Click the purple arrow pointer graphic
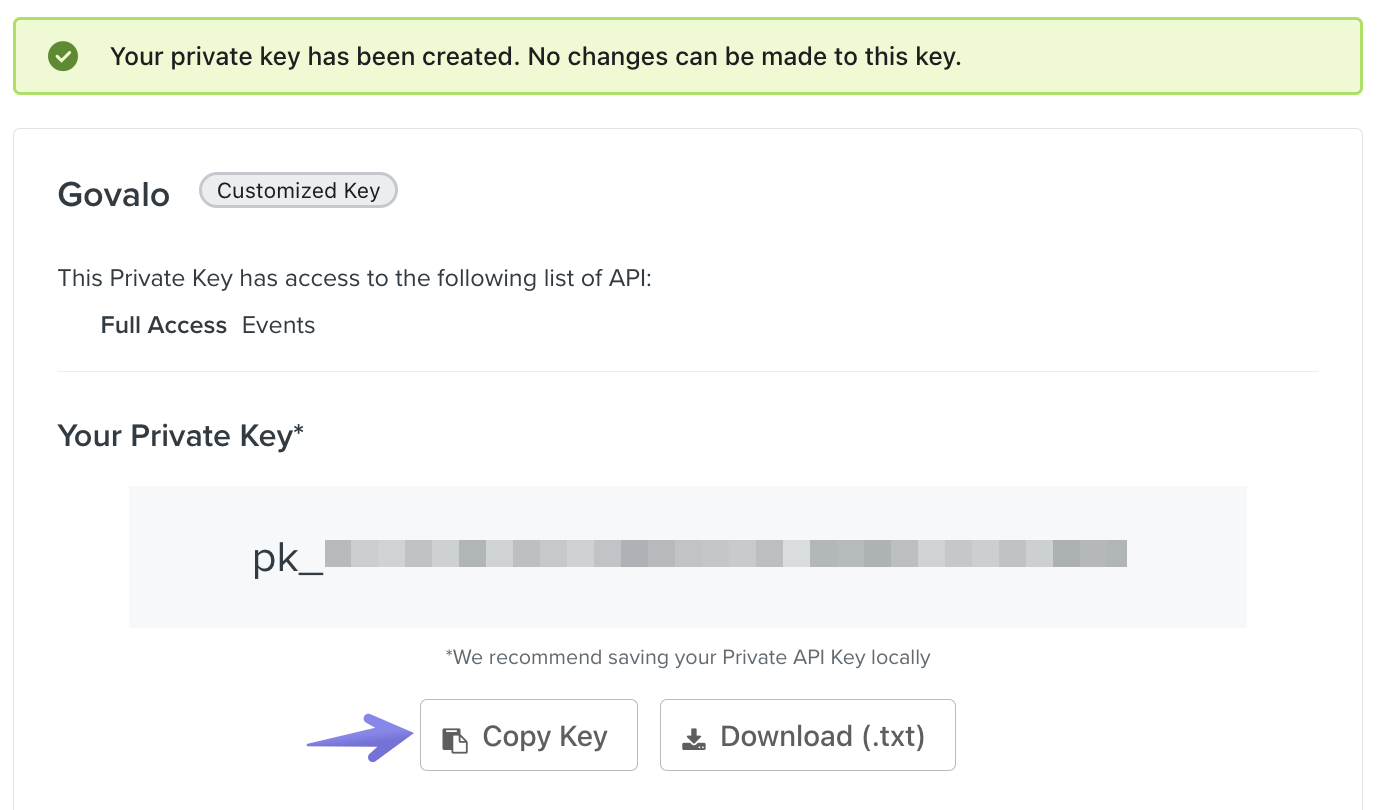 coord(359,738)
